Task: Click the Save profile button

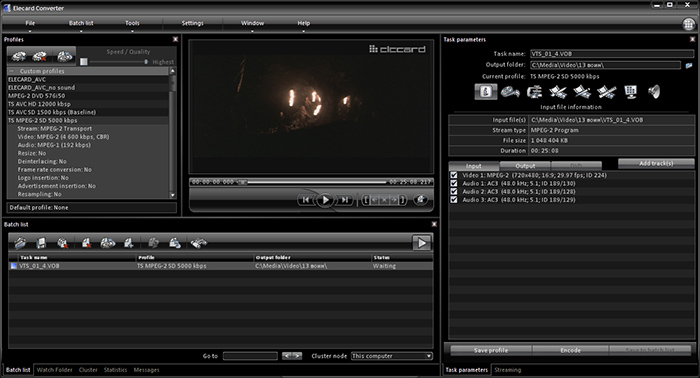Action: (491, 350)
